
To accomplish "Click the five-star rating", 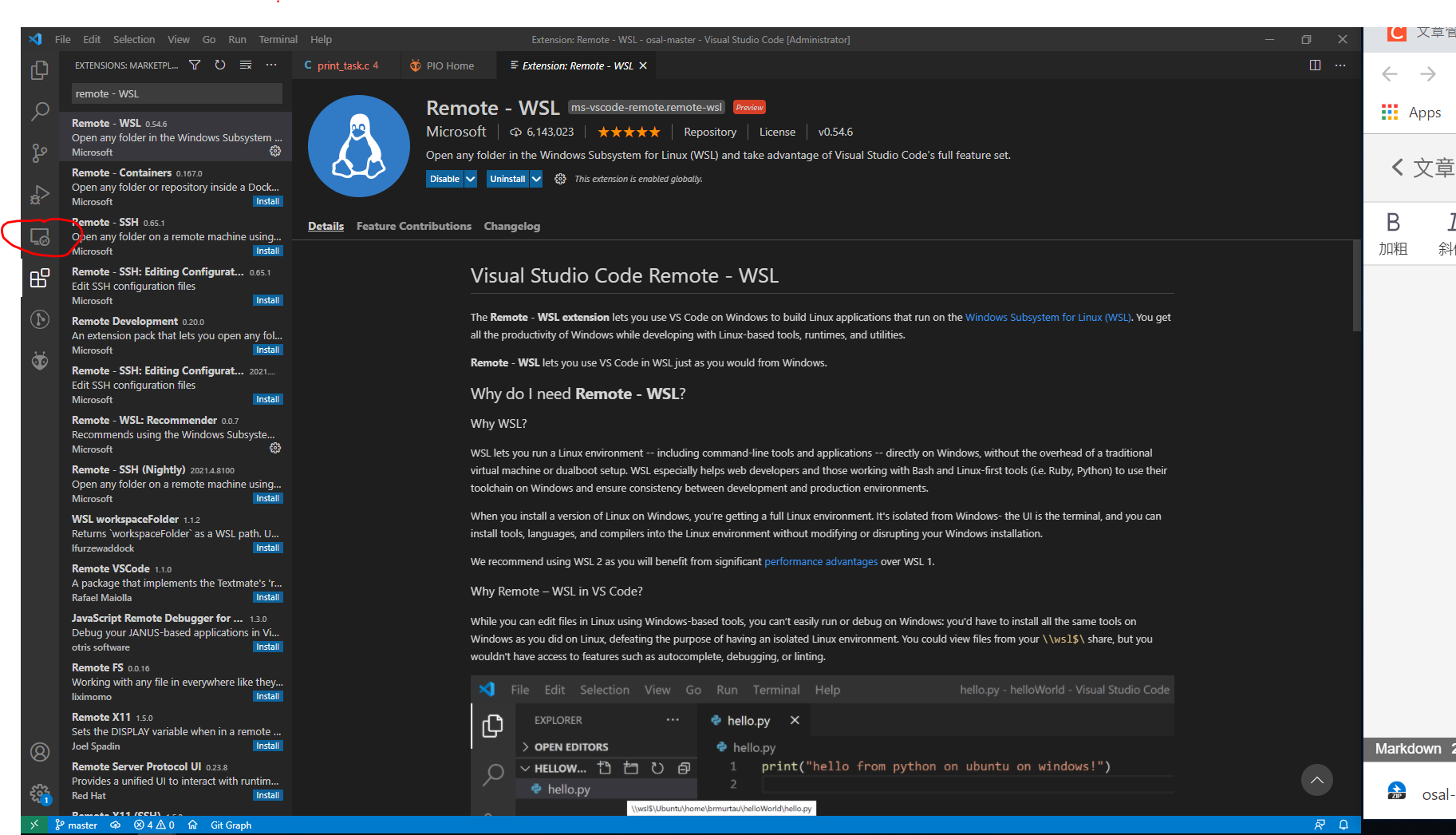I will coord(629,132).
